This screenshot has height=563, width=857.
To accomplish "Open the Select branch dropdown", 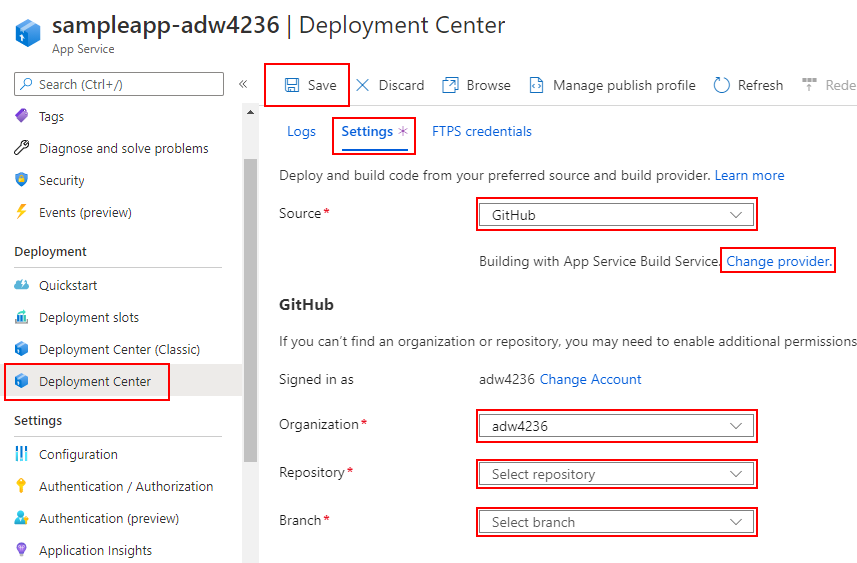I will [x=617, y=522].
